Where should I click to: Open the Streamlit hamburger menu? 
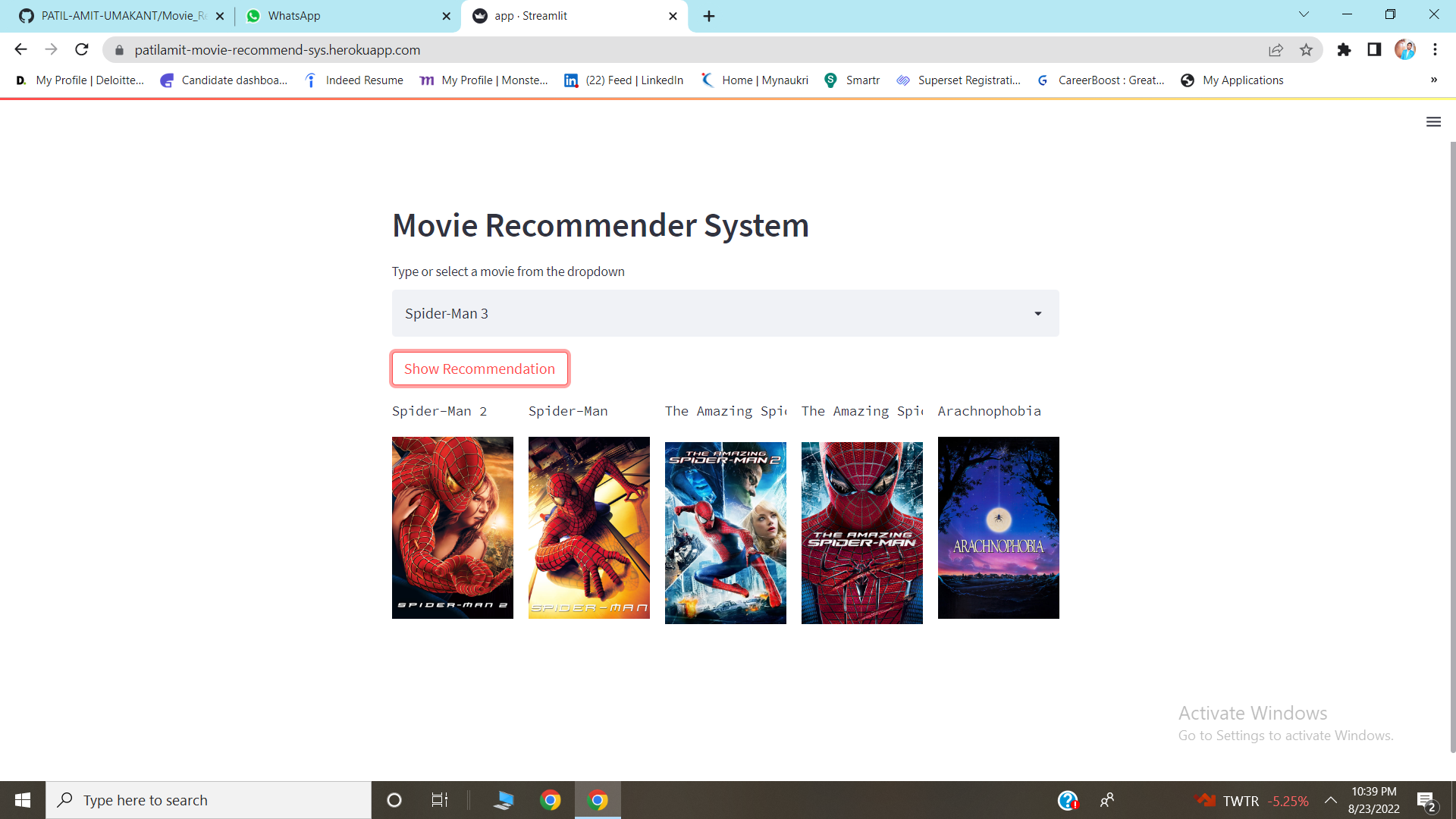(1433, 121)
